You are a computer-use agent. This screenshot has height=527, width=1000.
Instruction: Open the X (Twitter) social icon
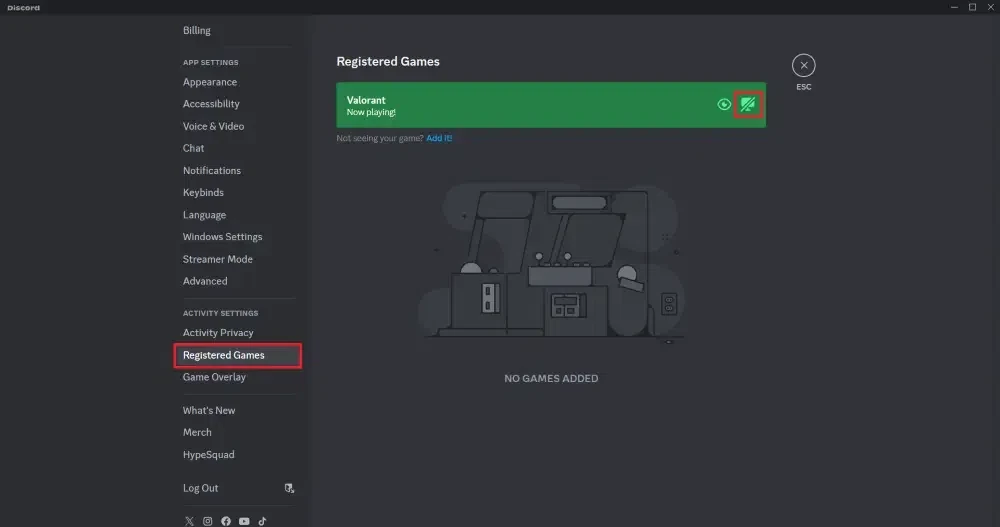(x=189, y=521)
